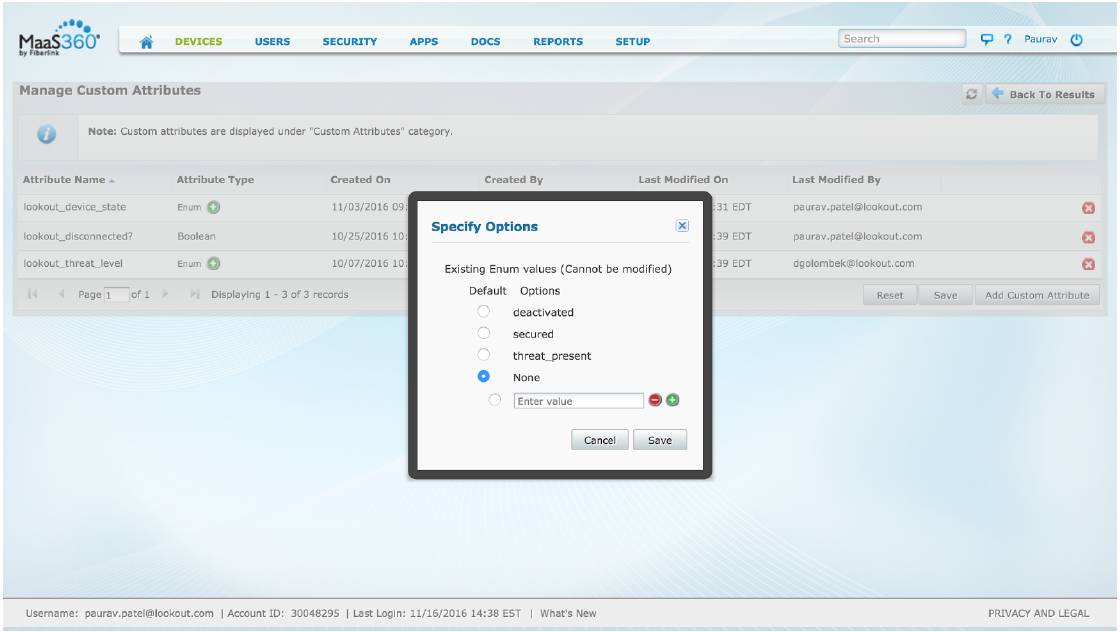Delete the lookout_disconnected? attribute

[1088, 237]
